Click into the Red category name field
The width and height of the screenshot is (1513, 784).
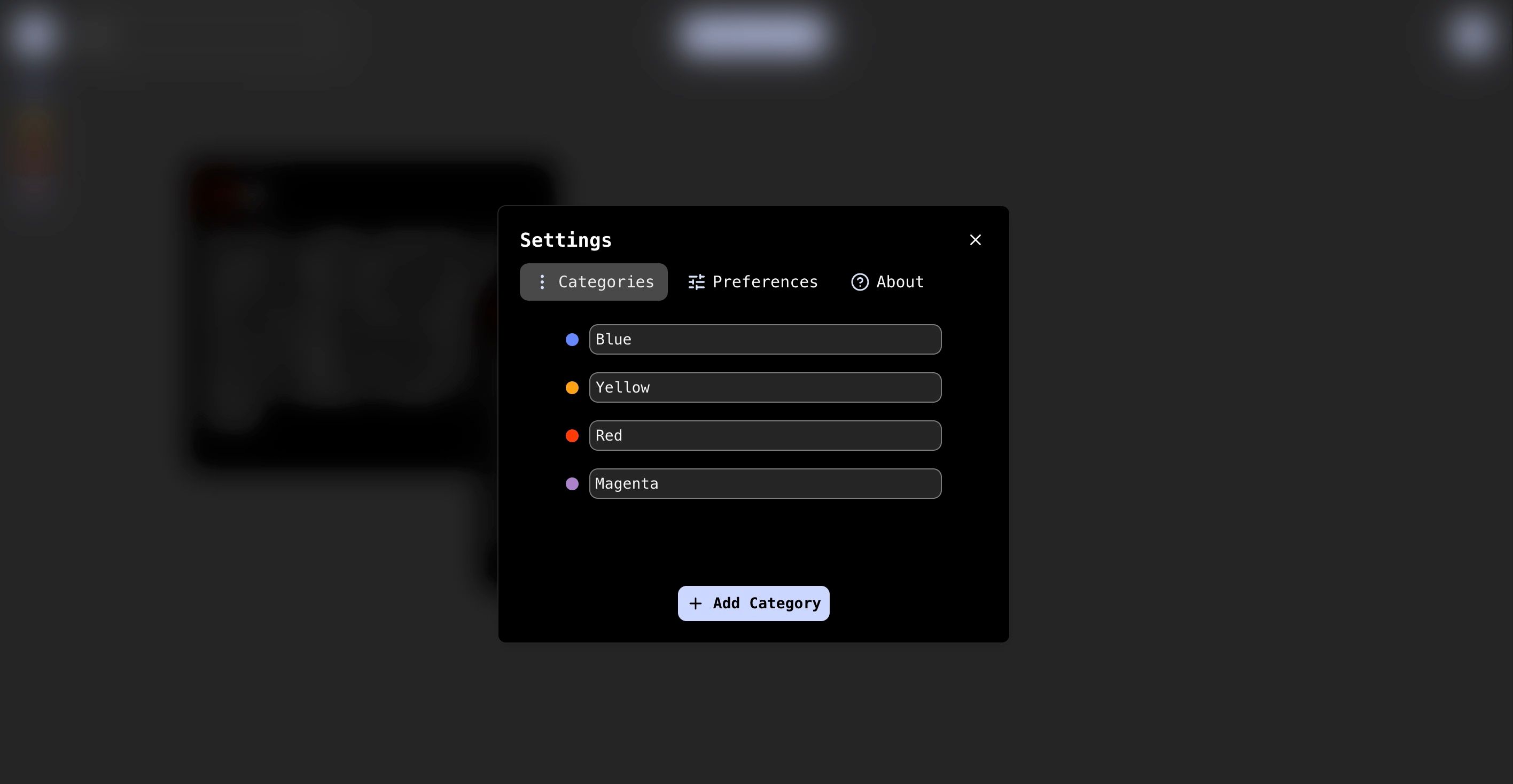click(x=765, y=436)
